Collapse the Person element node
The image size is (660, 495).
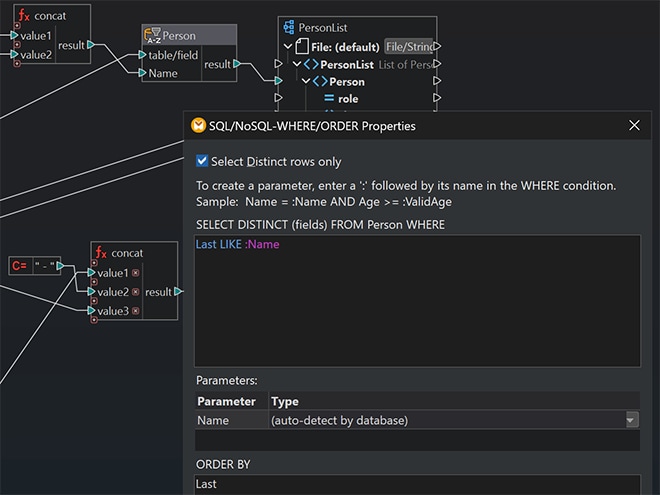tap(306, 81)
